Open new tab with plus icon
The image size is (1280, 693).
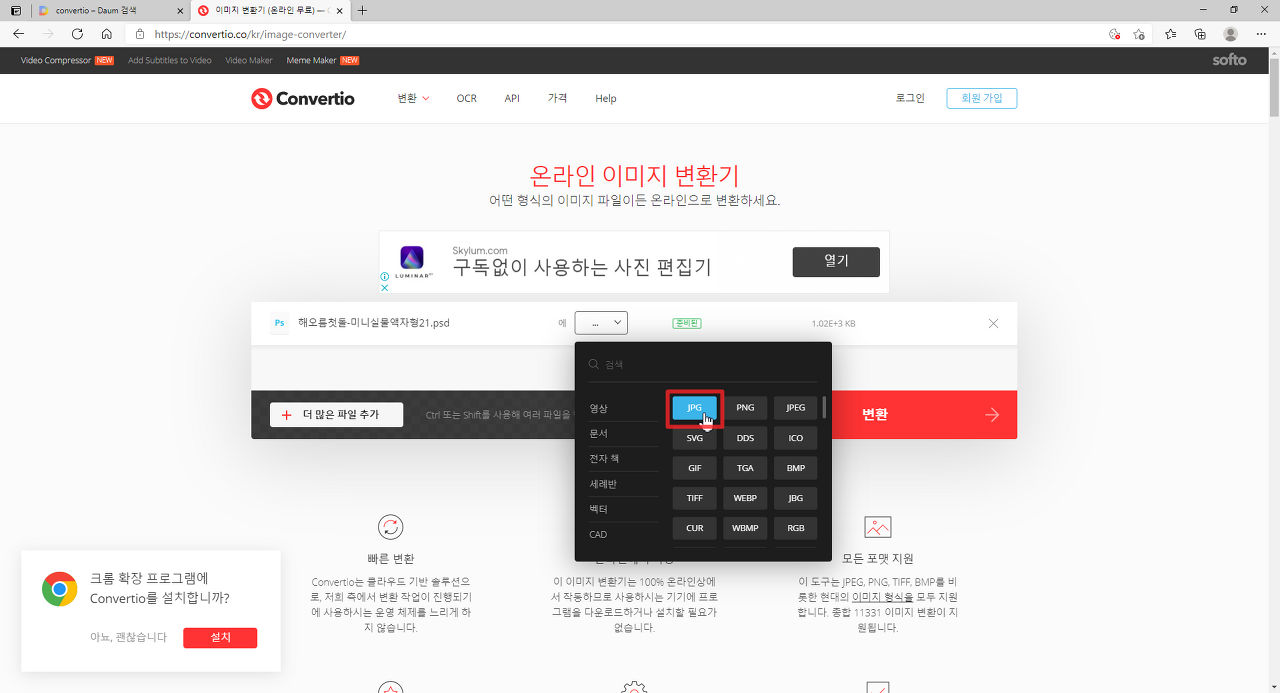click(362, 10)
